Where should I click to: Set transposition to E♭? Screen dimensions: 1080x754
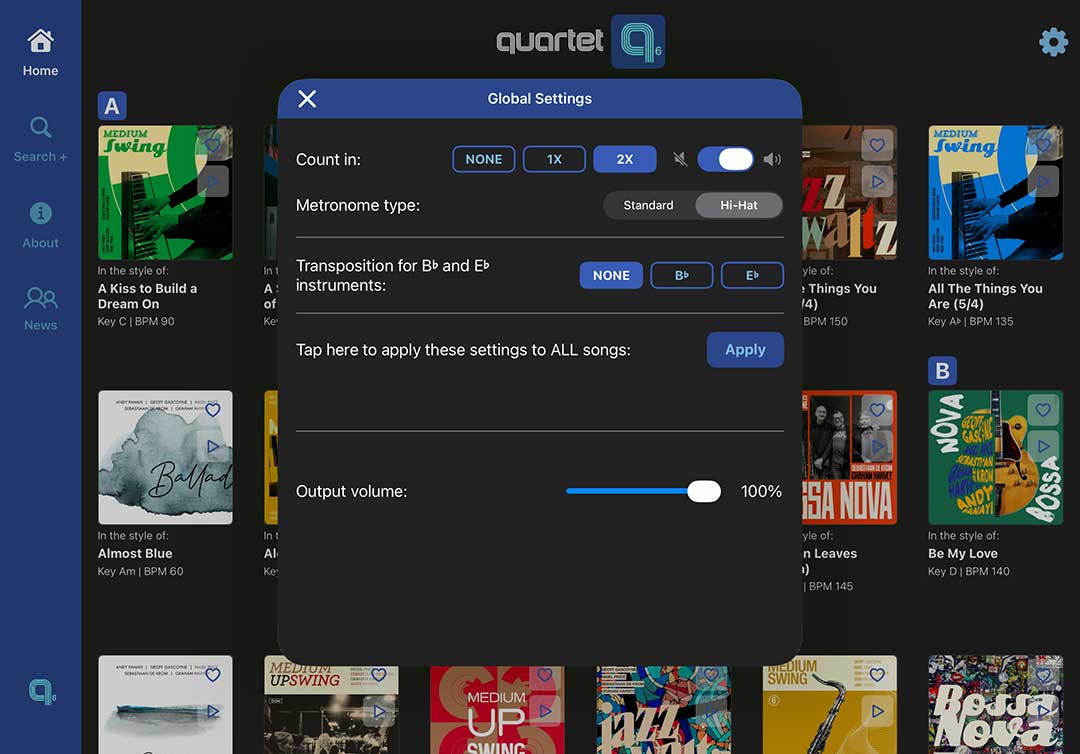(752, 275)
